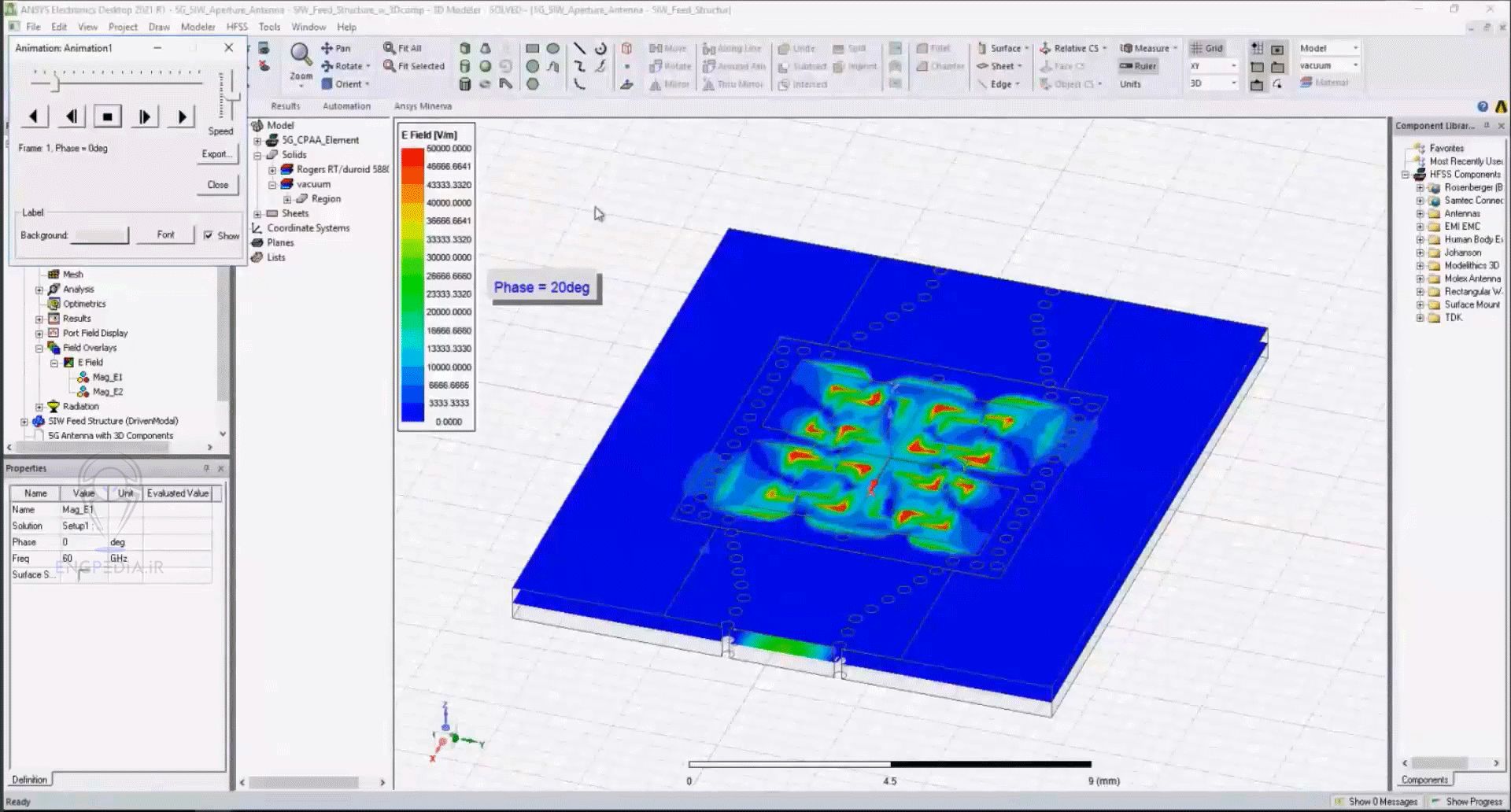The width and height of the screenshot is (1511, 812).
Task: Toggle the Ruler display
Action: point(1138,66)
